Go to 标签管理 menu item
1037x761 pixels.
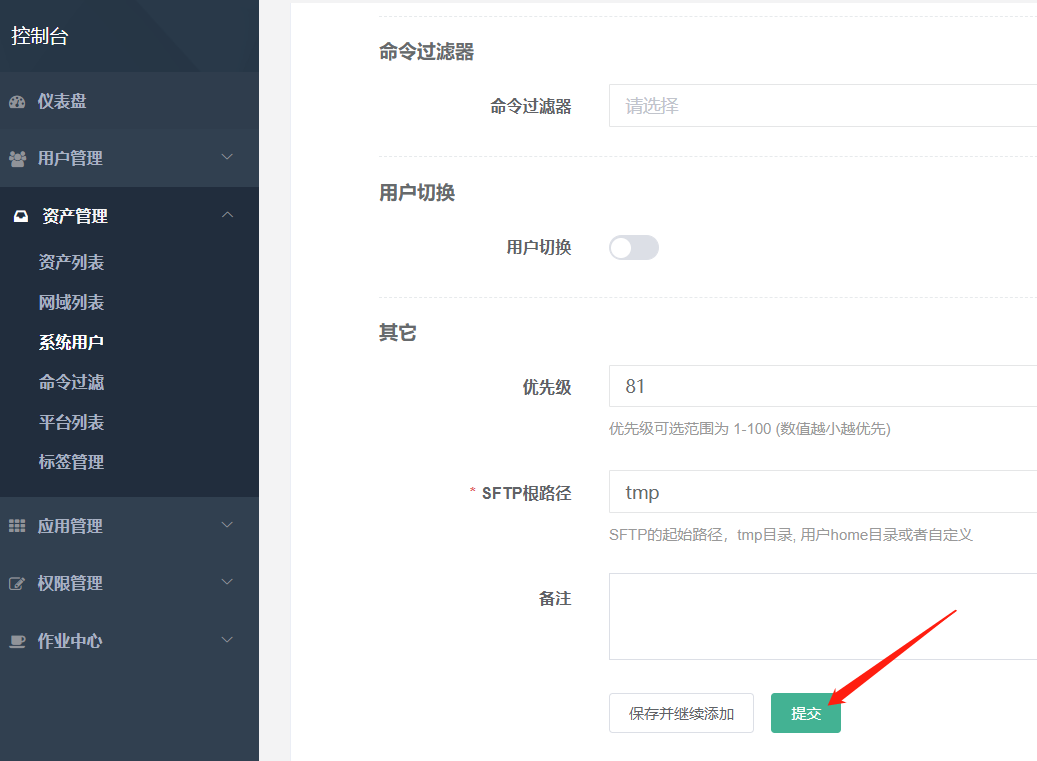pos(71,462)
